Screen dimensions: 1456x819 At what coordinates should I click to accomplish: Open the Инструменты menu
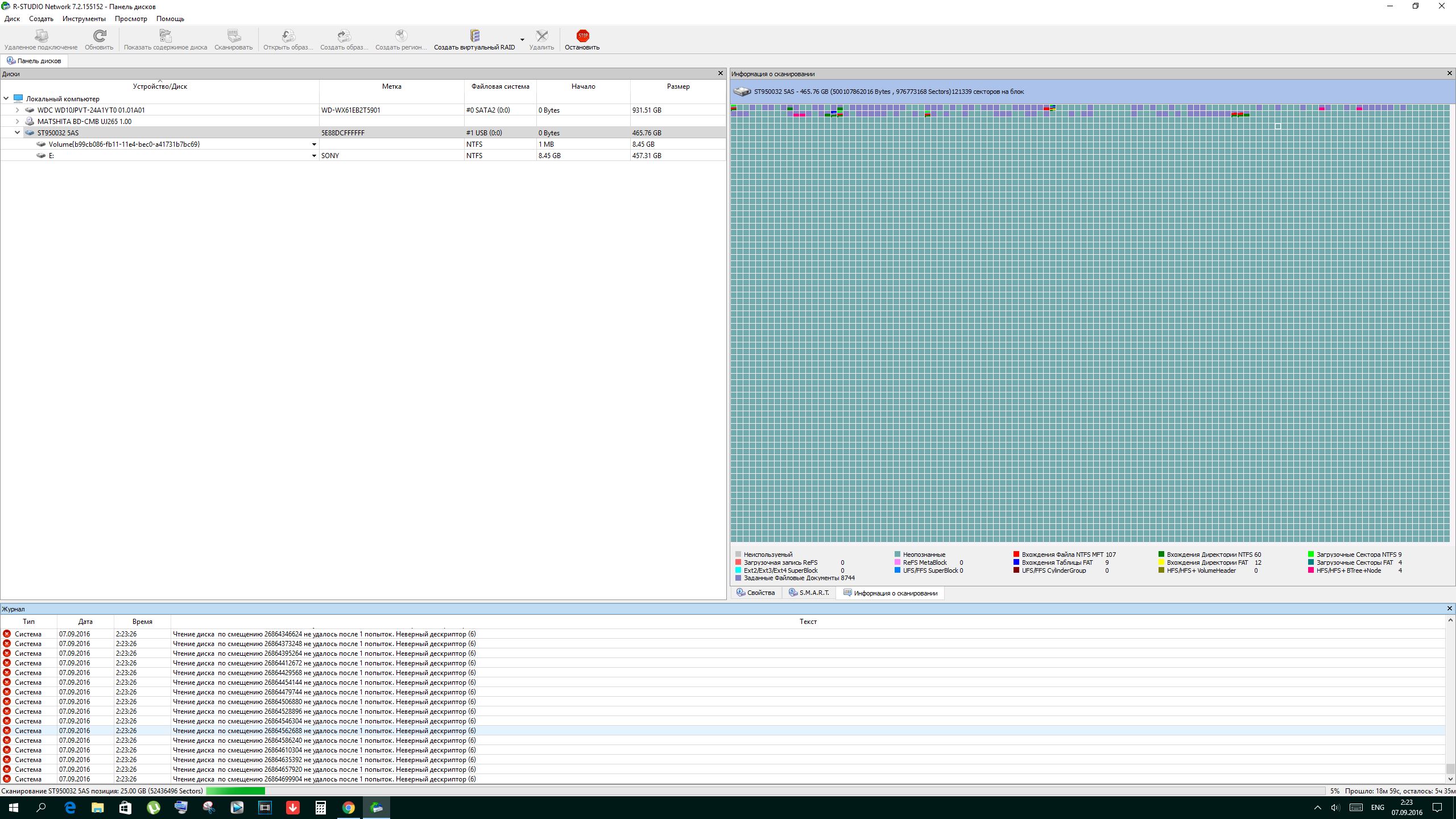coord(84,19)
